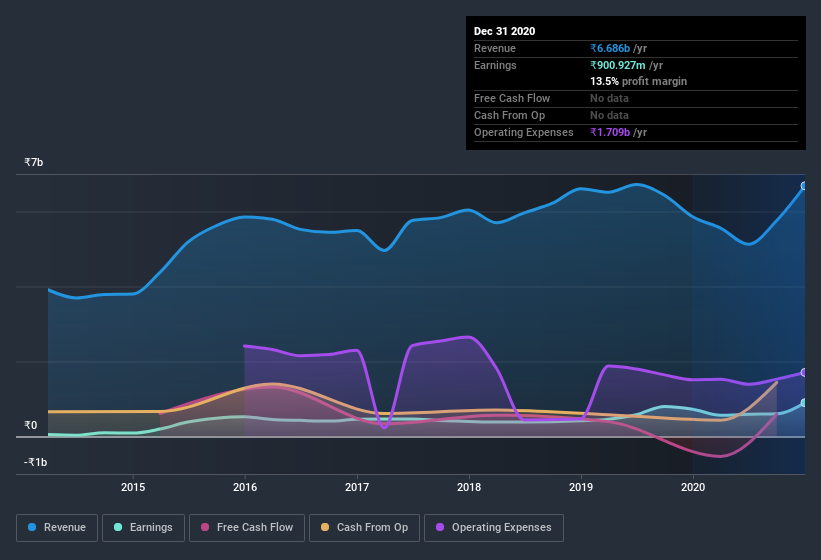Click the Revenue row label in tooltip
This screenshot has height=560, width=821.
[x=495, y=48]
